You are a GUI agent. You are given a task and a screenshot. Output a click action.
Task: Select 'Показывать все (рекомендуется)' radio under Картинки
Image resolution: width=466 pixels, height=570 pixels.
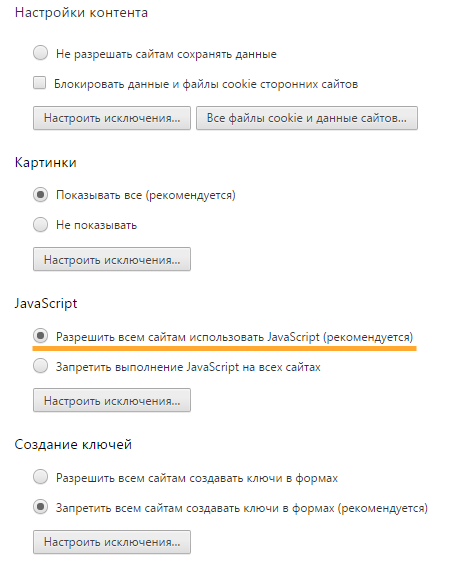[x=40, y=194]
